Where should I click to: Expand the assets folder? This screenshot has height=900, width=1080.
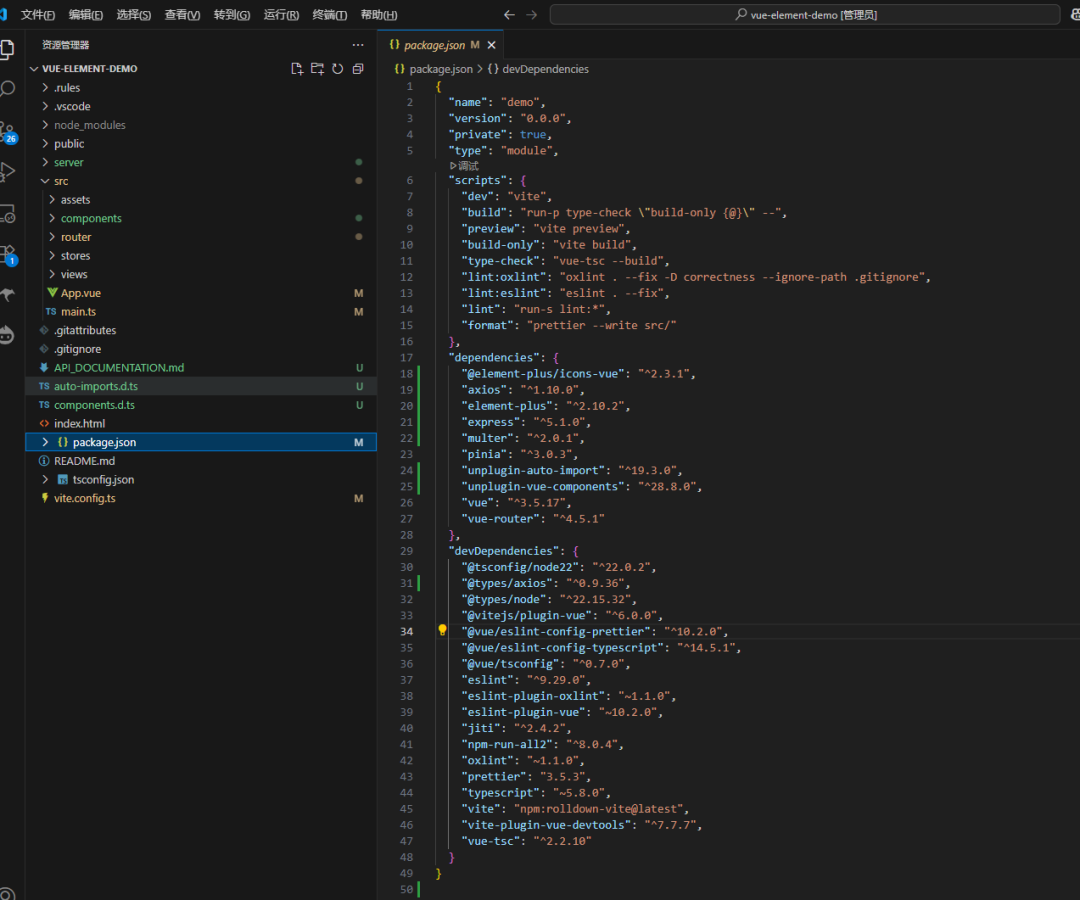(x=75, y=200)
